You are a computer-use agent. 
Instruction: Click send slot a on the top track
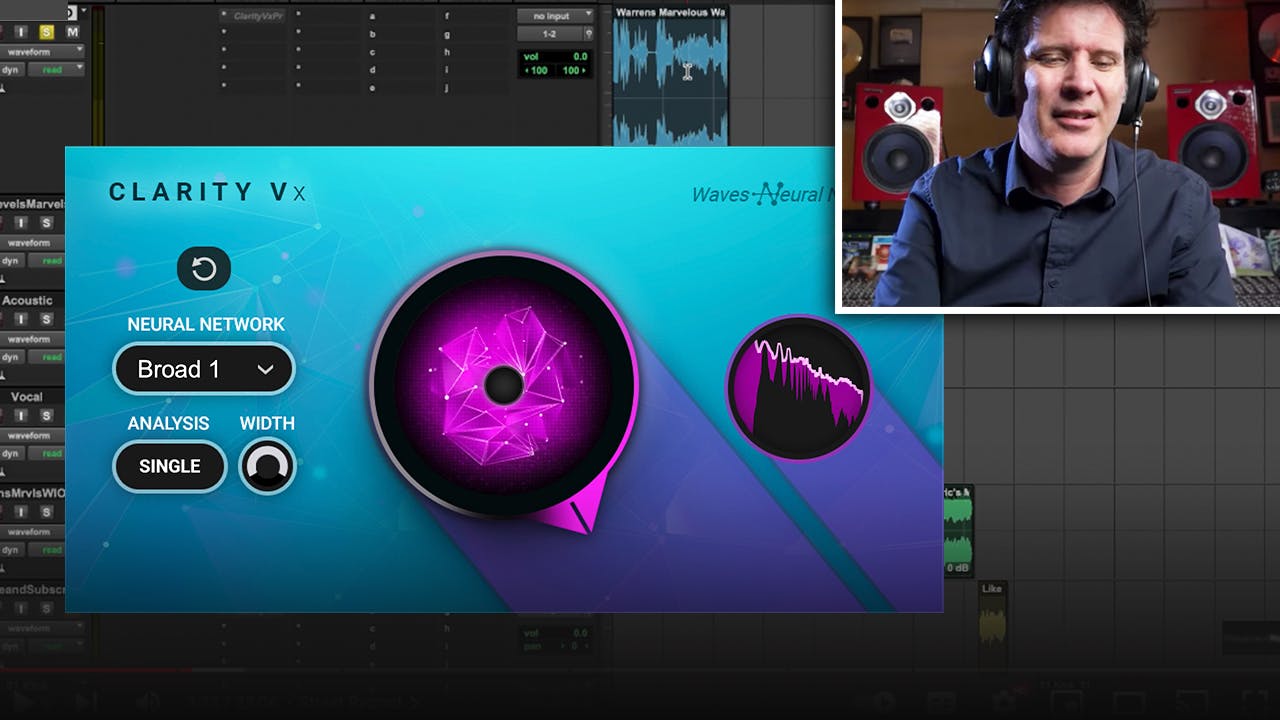pos(400,16)
